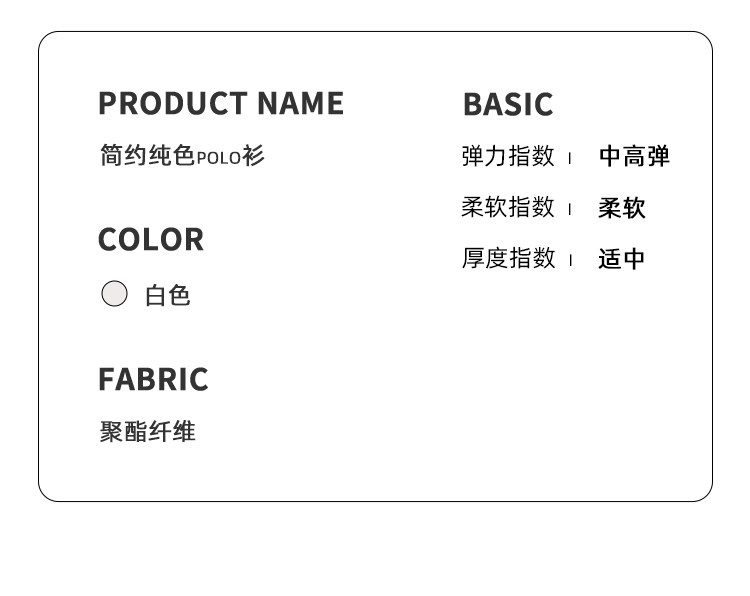Select the bold 柔软 value on the right
Viewport: 750px width, 596px height.
click(x=622, y=208)
